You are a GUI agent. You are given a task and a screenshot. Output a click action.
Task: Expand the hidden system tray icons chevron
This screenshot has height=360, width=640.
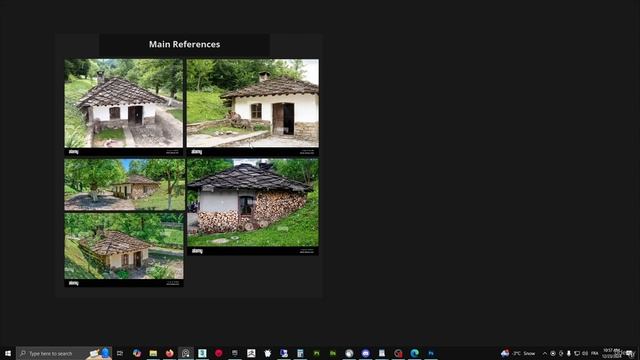click(x=544, y=353)
